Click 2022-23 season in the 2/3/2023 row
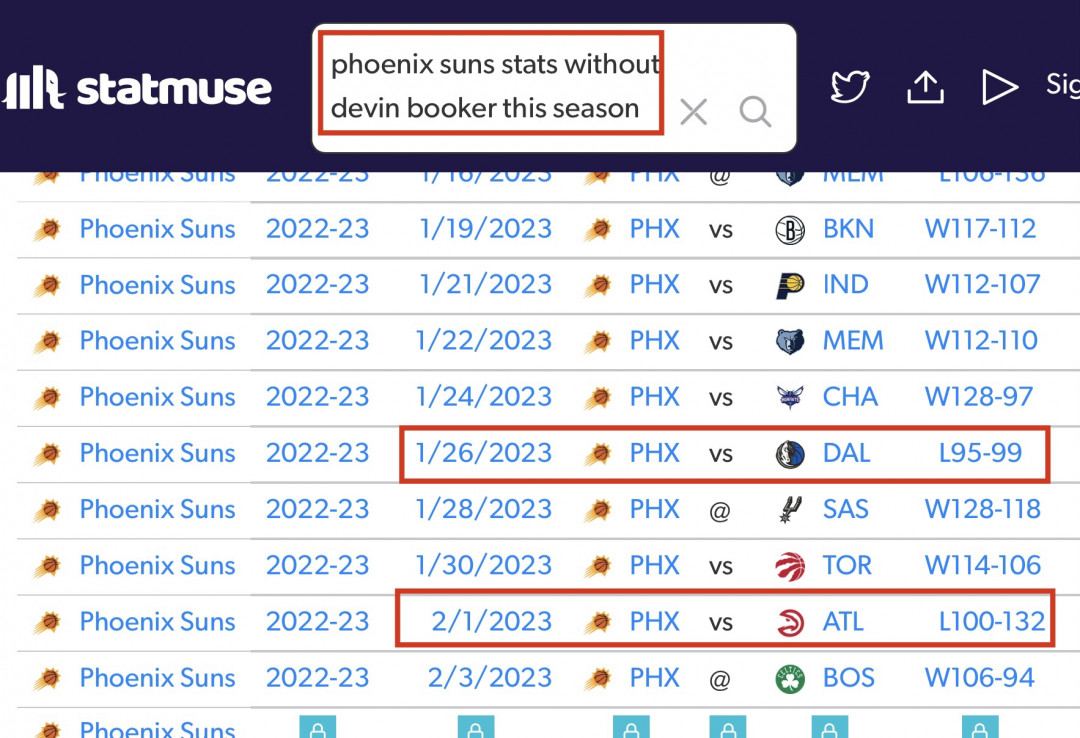Viewport: 1080px width, 738px height. pyautogui.click(x=318, y=678)
